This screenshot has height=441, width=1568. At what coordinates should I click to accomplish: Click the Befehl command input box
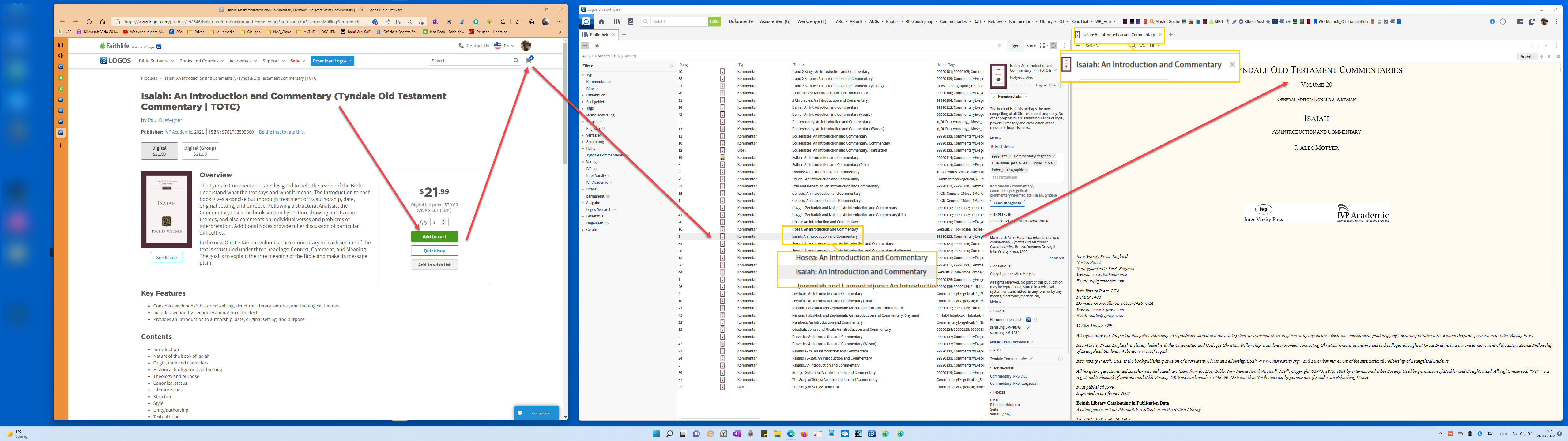pos(679,21)
